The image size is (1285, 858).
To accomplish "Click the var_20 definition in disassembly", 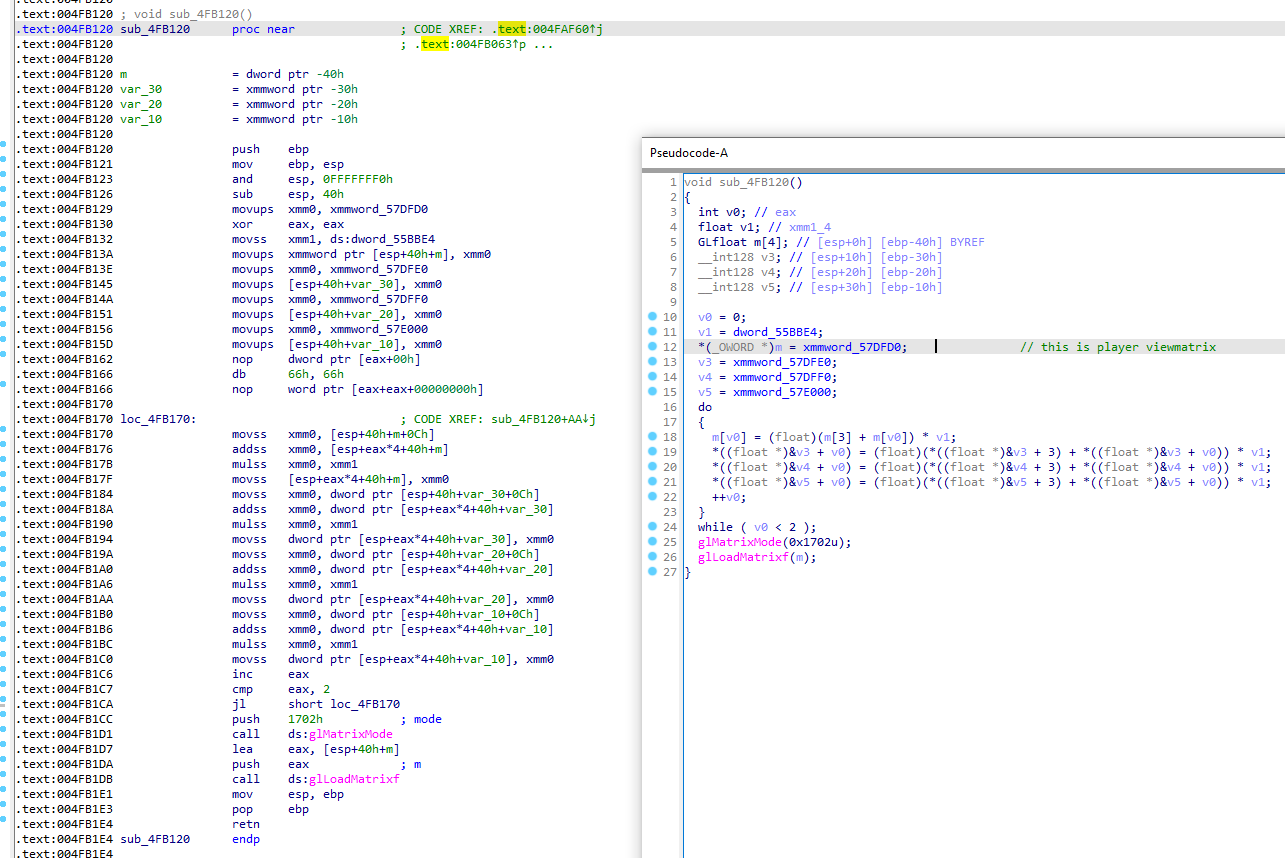I will point(141,104).
